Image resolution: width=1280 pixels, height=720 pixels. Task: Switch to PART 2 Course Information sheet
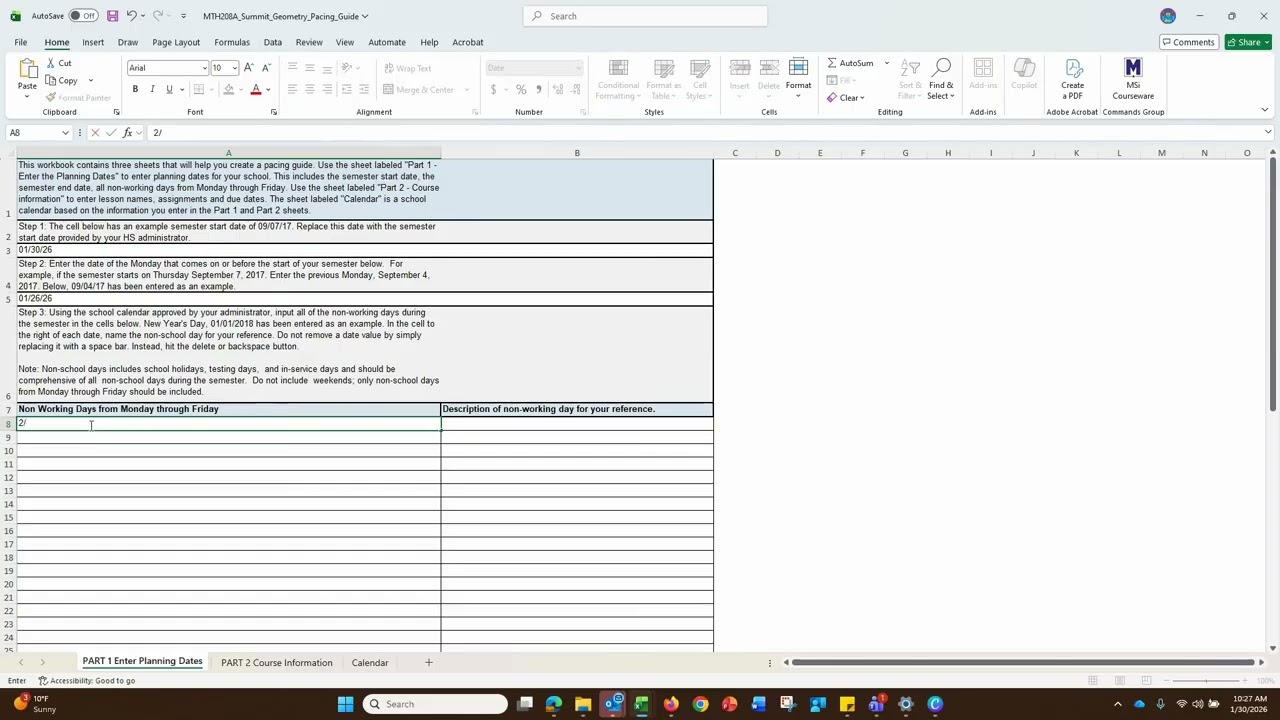click(276, 662)
